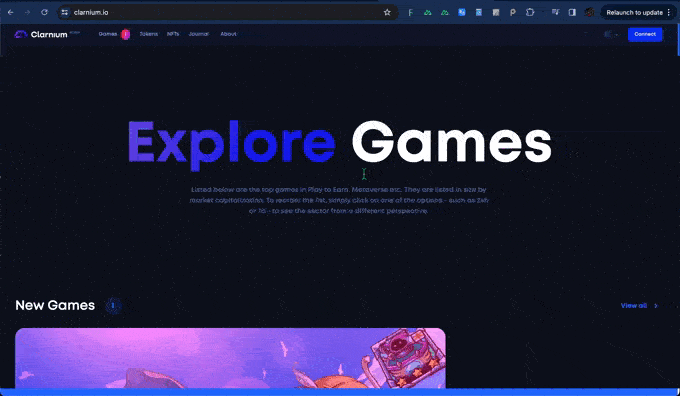Screen dimensions: 680x396
Task: Expand the dropdown left of Connect
Action: [x=611, y=34]
